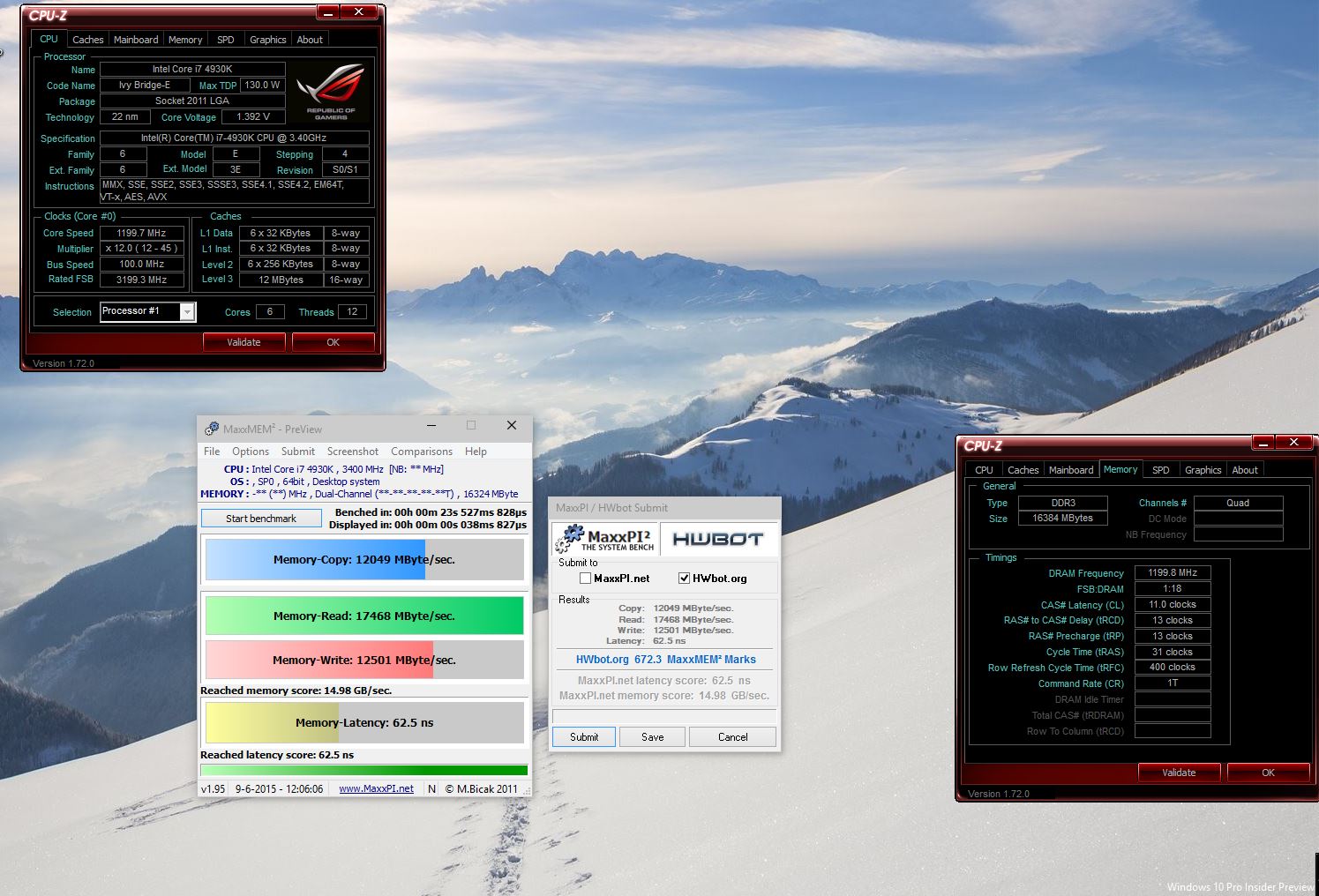Image resolution: width=1319 pixels, height=896 pixels.
Task: Click OK in top-left CPU-Z window
Action: [333, 342]
